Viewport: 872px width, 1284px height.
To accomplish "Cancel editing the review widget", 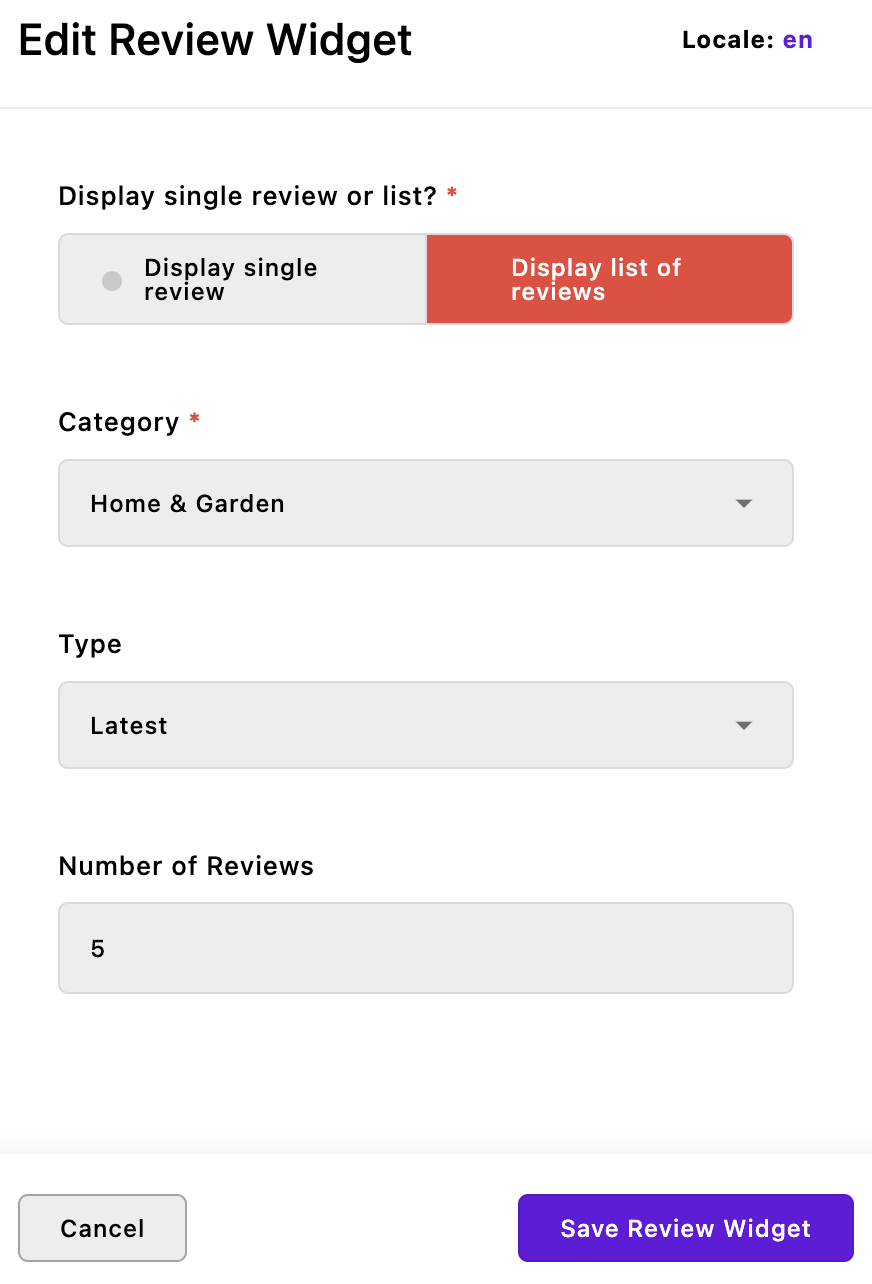I will coord(102,1228).
